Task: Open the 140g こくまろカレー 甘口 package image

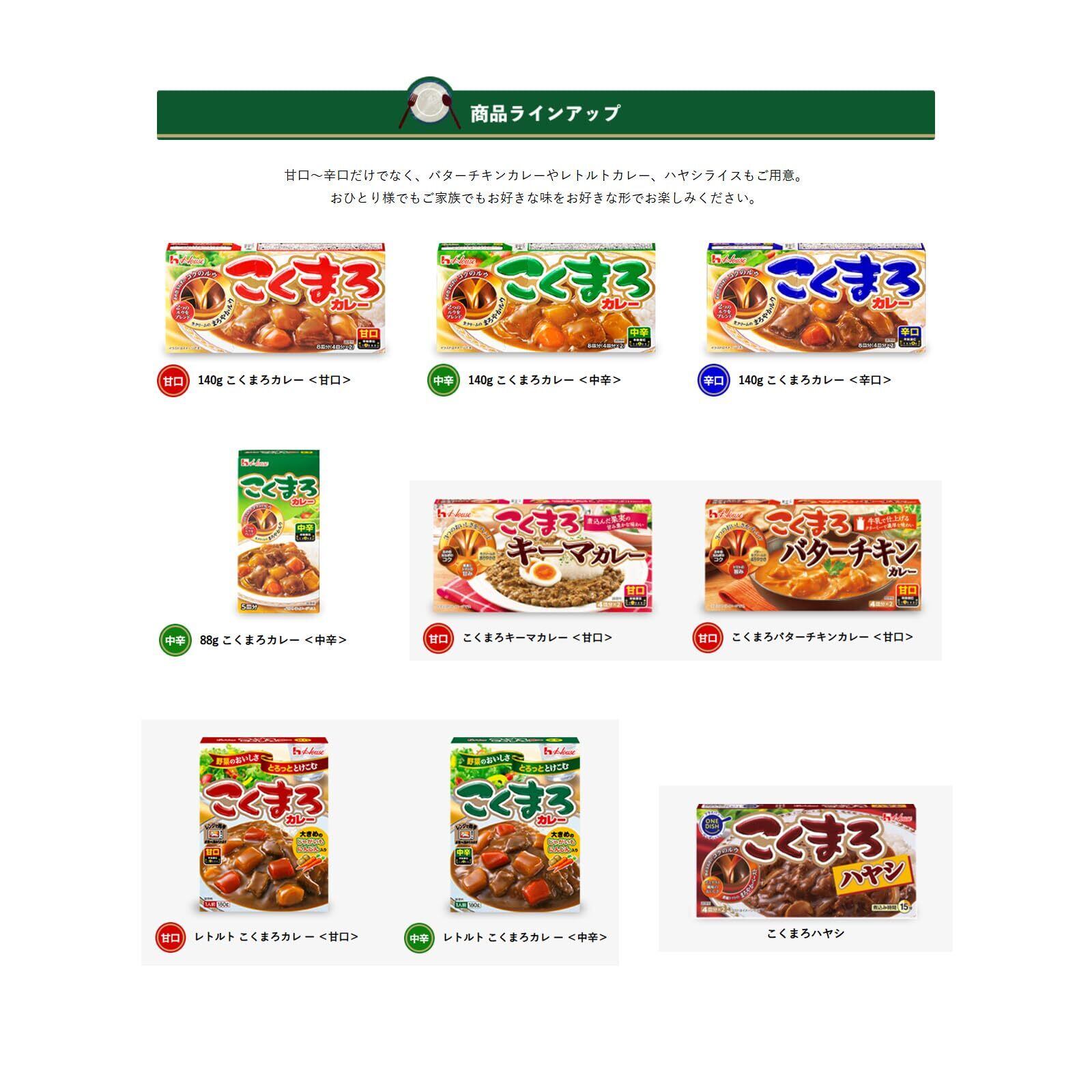Action: 276,298
